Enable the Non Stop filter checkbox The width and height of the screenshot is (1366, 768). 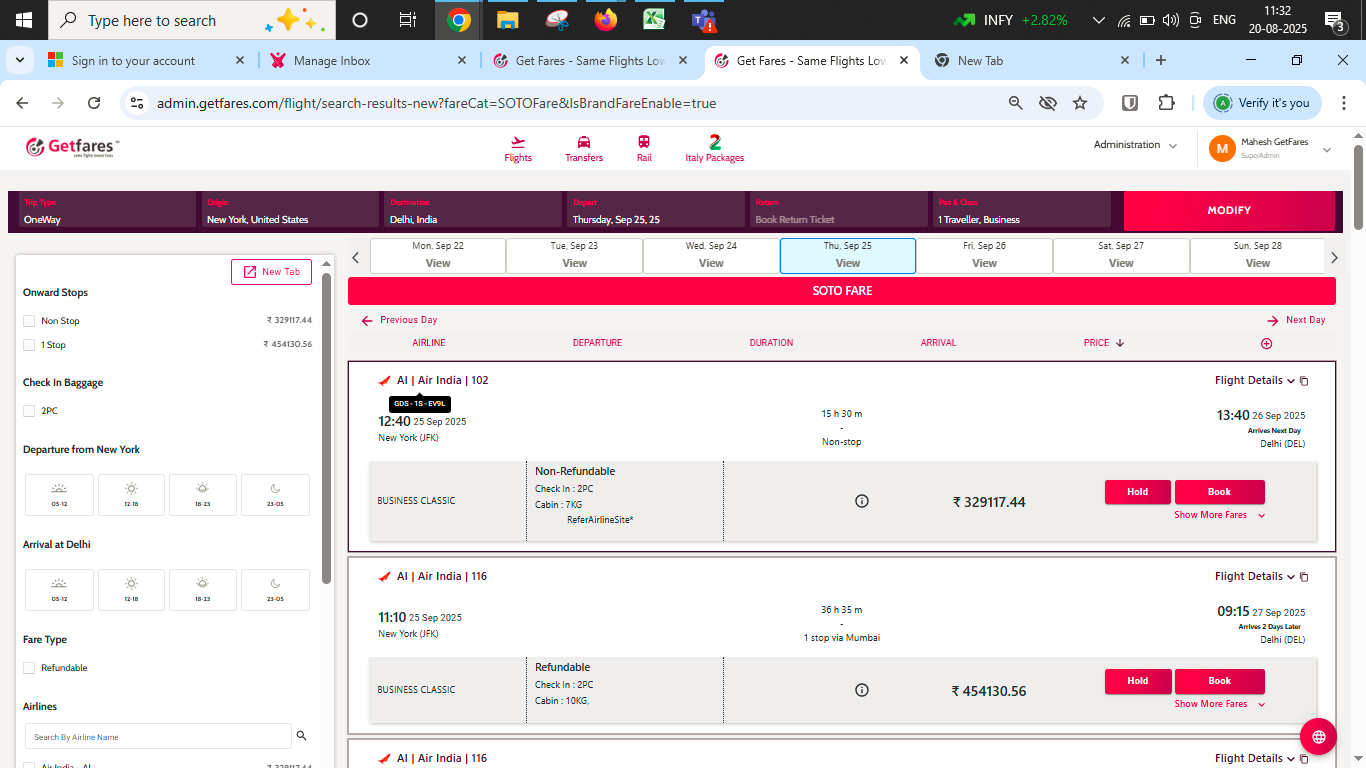pyautogui.click(x=29, y=321)
